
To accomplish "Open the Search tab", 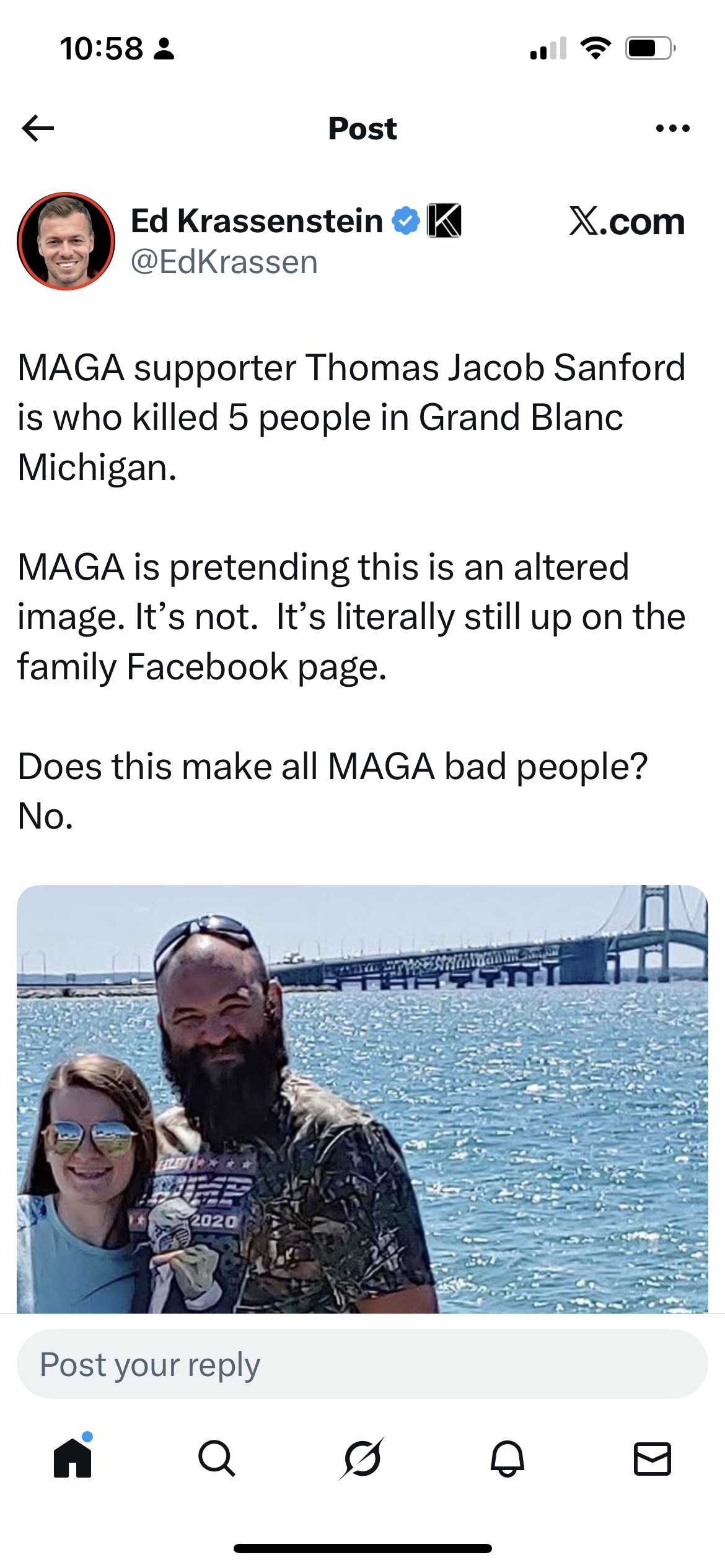I will tap(217, 1458).
